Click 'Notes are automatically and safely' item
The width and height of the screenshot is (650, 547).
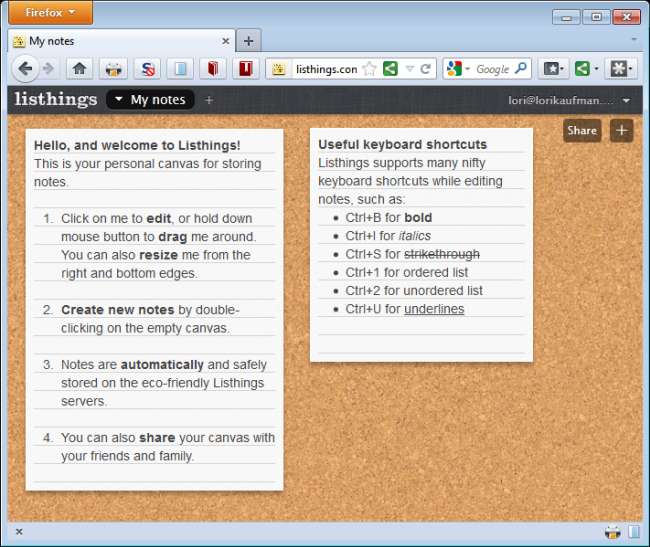[163, 365]
